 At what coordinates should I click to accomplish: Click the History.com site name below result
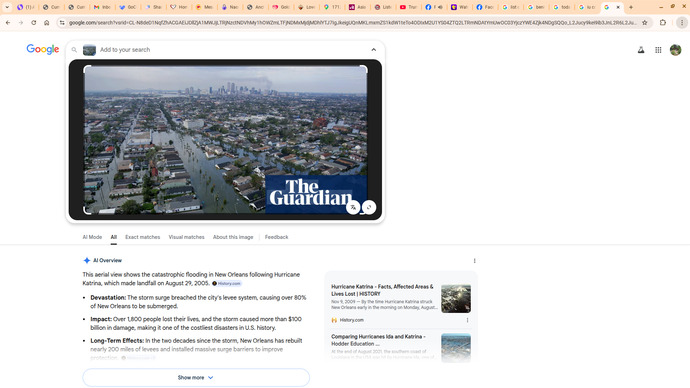[x=352, y=320]
